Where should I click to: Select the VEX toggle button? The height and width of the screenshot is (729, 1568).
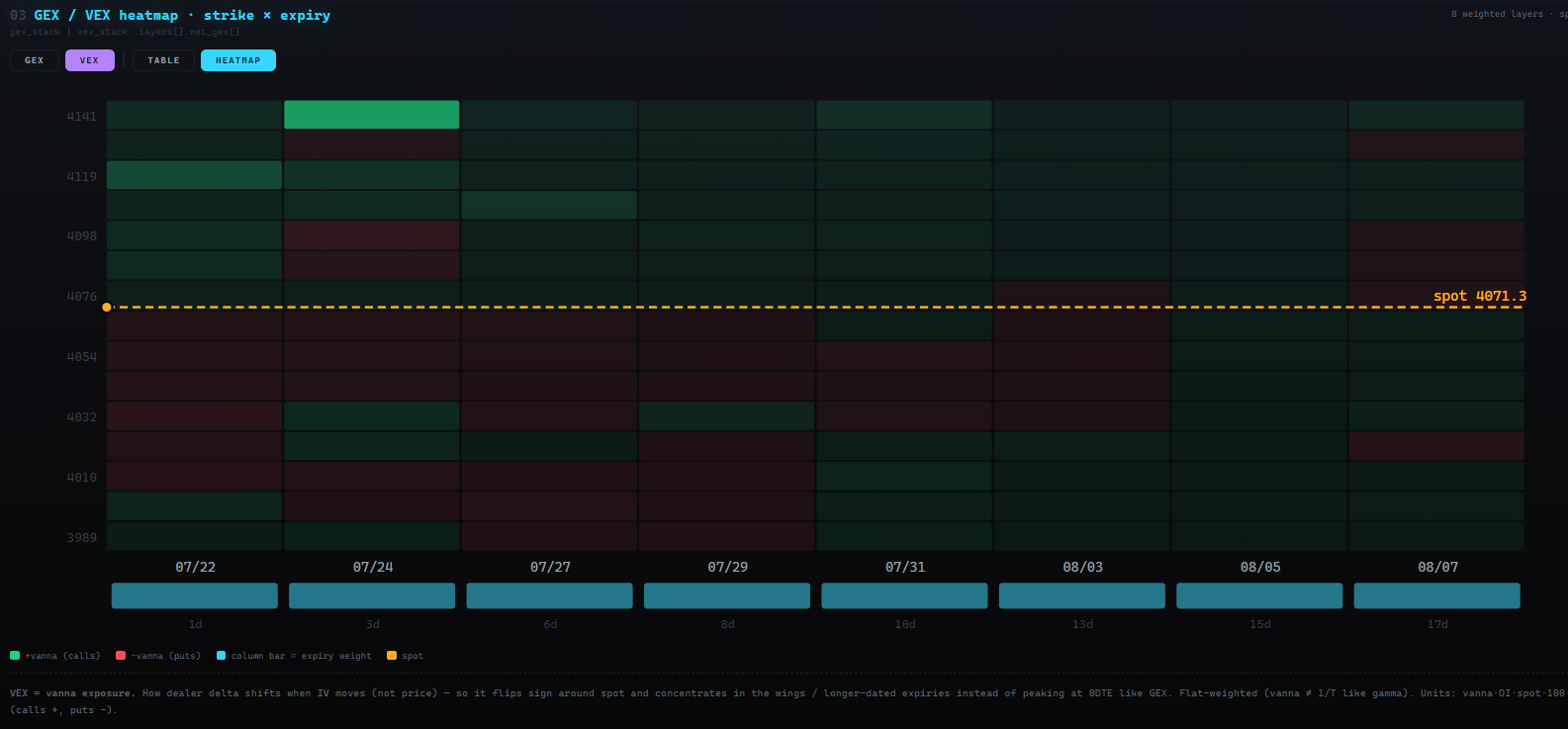pos(90,60)
